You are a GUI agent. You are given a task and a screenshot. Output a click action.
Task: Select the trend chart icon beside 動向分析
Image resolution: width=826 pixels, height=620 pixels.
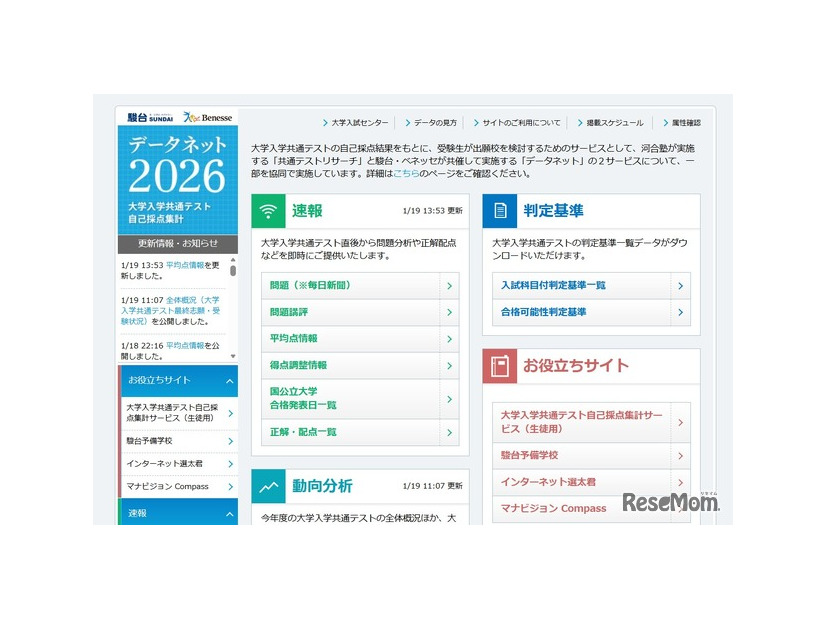tap(268, 487)
